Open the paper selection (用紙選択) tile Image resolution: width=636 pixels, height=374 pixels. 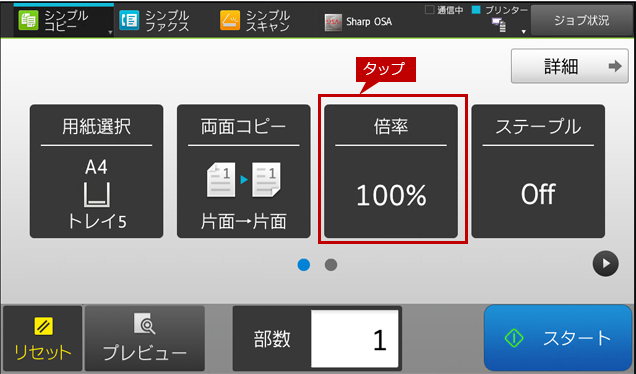(x=97, y=171)
